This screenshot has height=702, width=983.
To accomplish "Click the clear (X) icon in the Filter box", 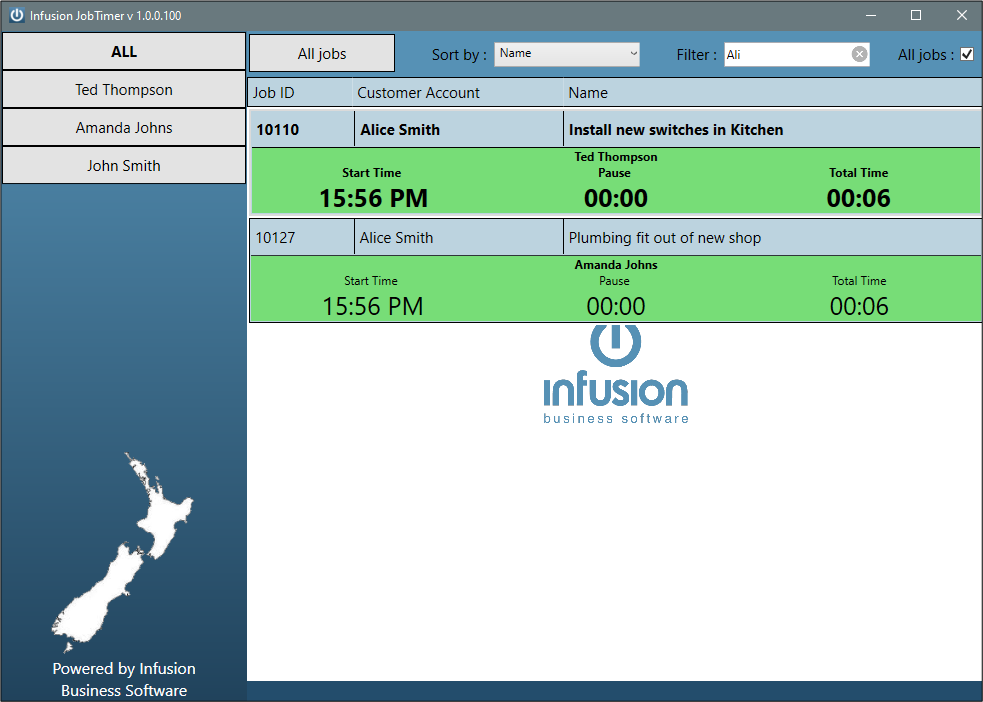I will pos(858,55).
